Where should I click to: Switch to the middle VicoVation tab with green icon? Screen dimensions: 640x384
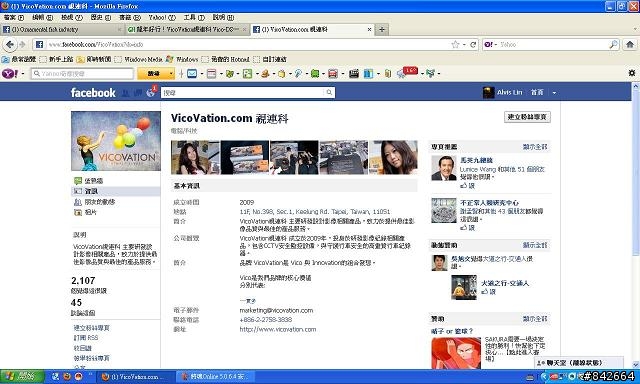(187, 29)
